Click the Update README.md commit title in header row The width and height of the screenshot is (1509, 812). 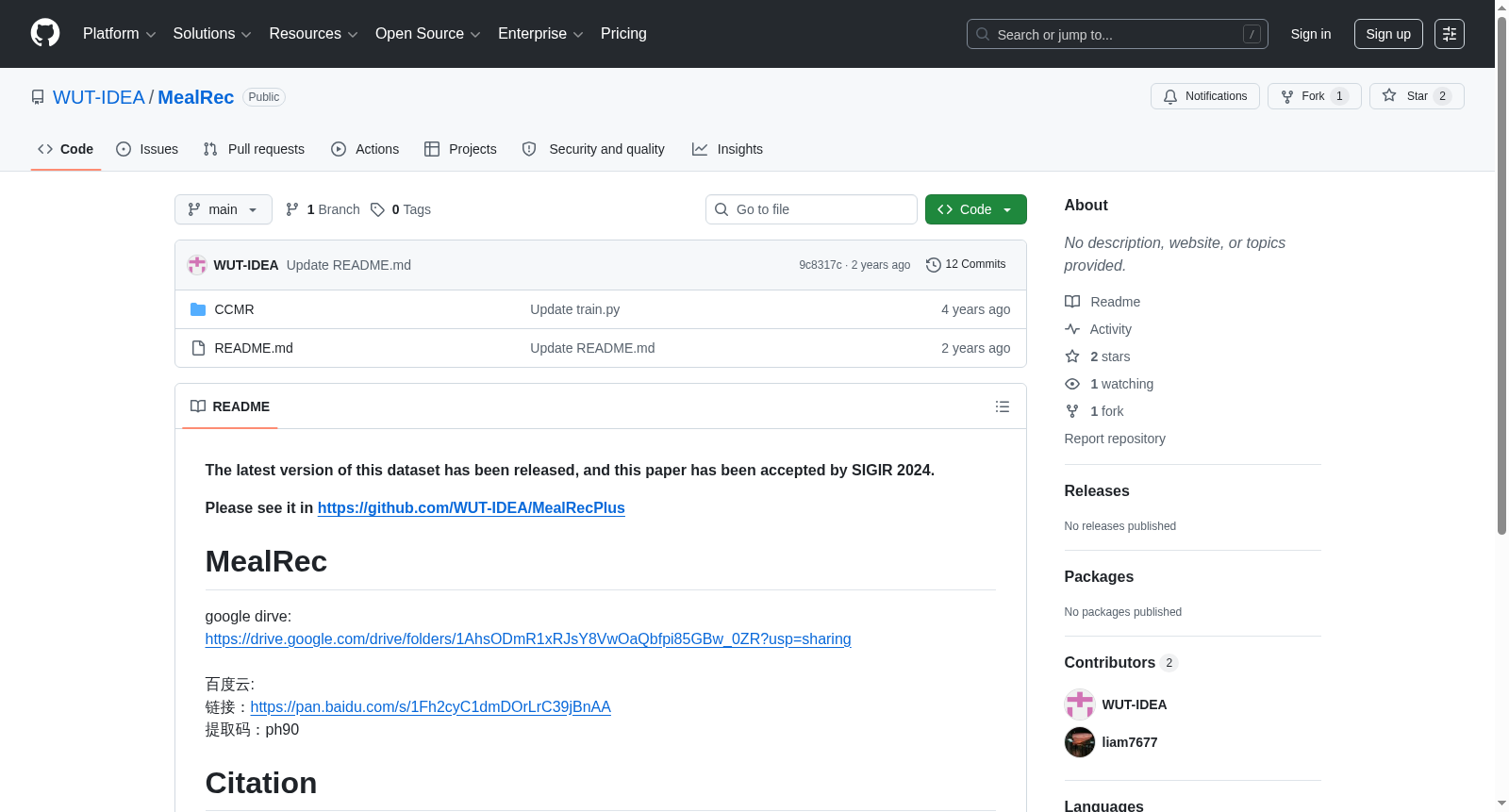(349, 265)
